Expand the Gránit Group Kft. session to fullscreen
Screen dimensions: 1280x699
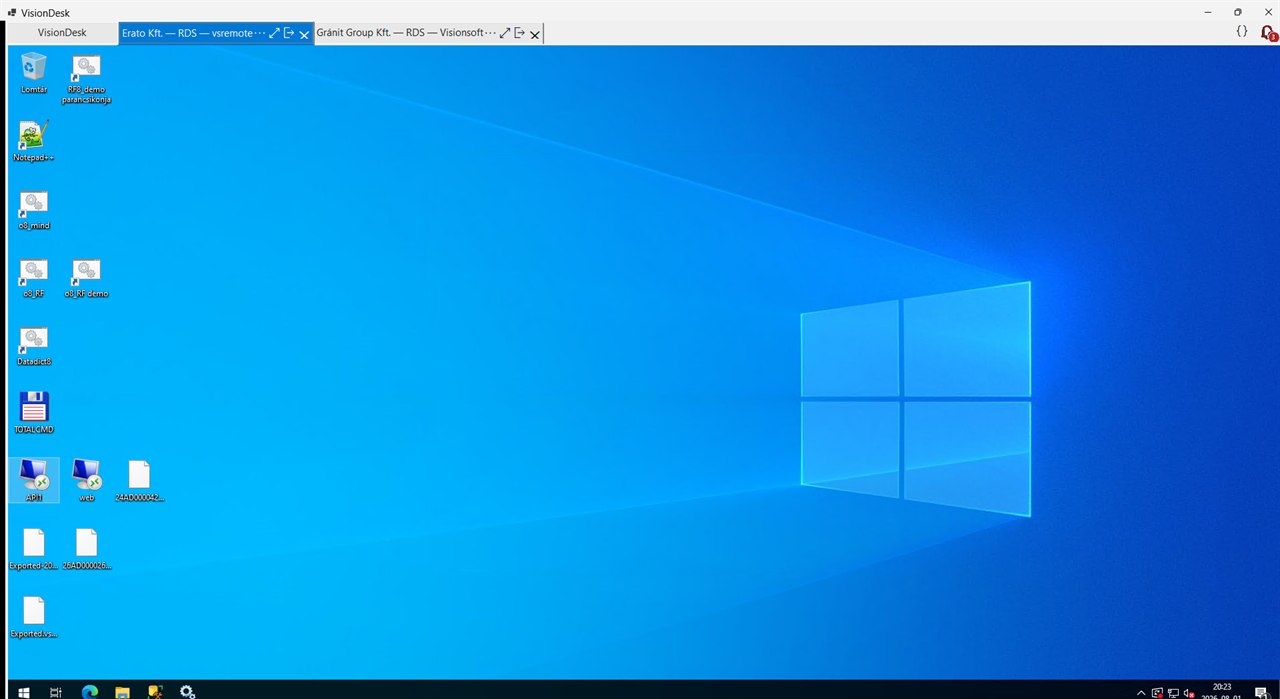point(505,33)
